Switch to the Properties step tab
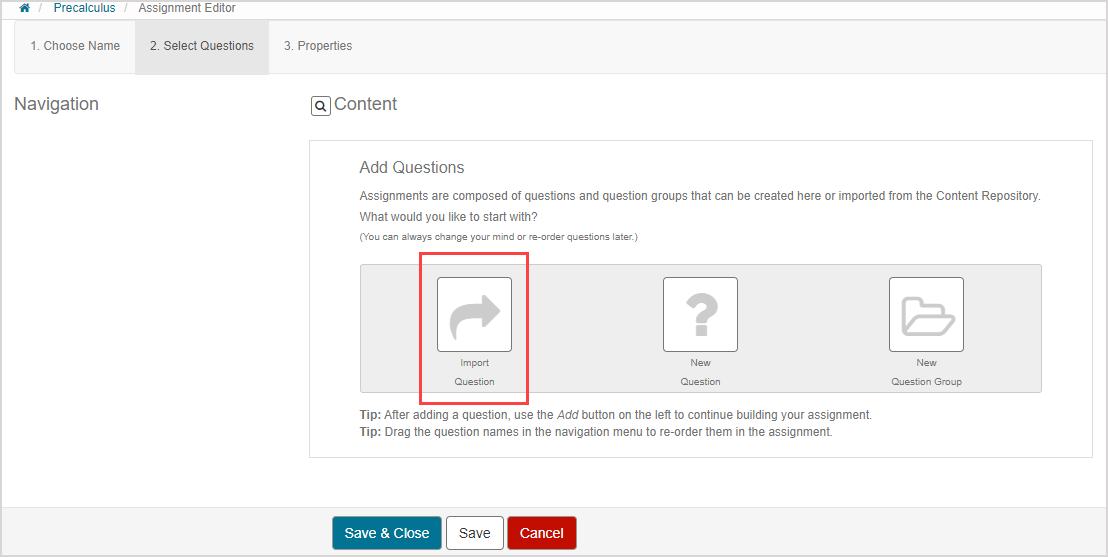The width and height of the screenshot is (1108, 557). [x=318, y=46]
